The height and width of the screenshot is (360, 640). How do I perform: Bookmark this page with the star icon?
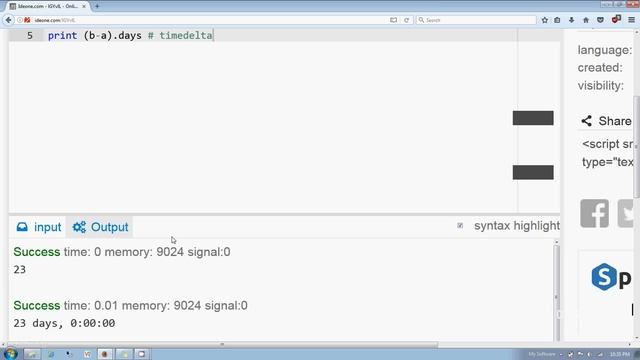tap(544, 20)
